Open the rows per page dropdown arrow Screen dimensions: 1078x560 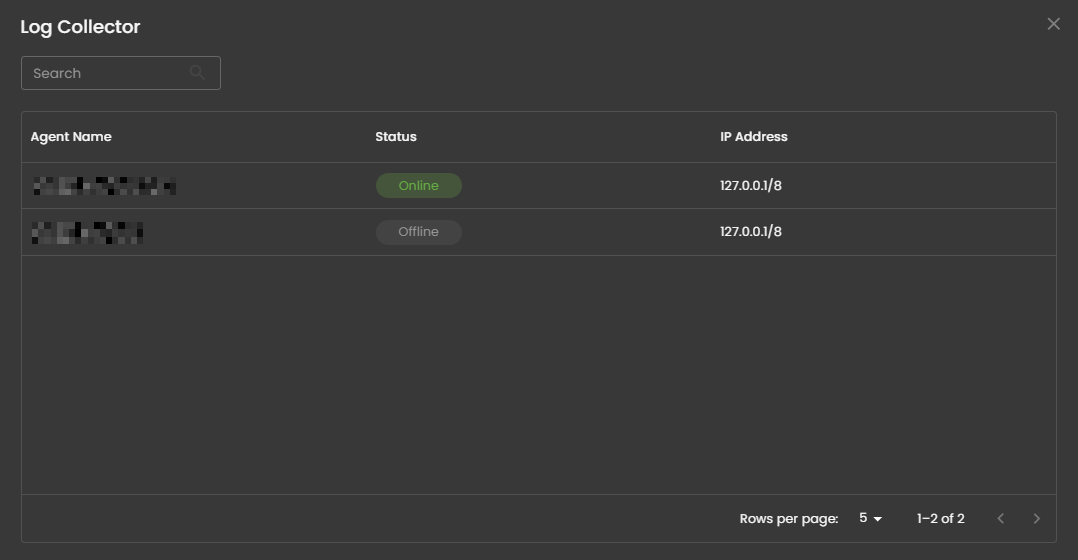click(x=878, y=519)
